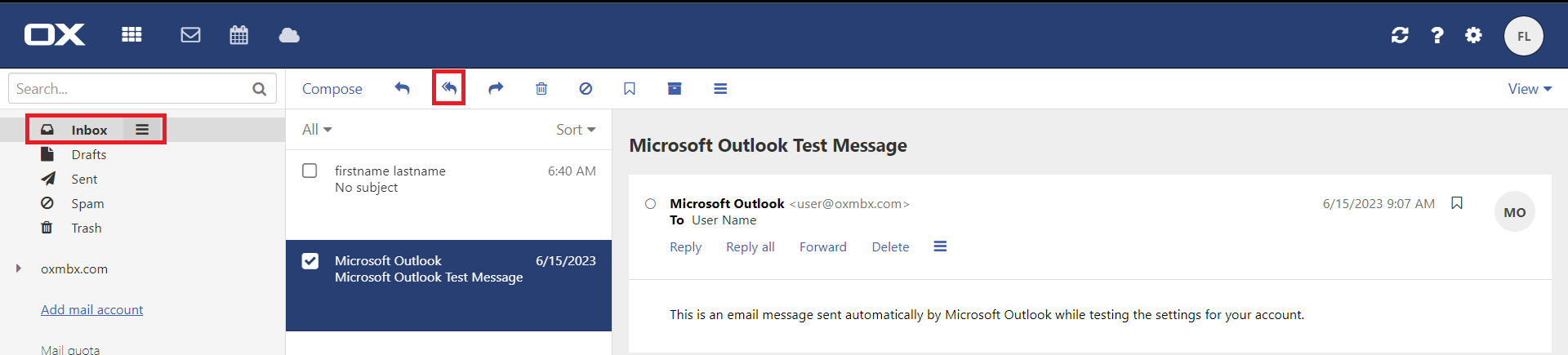Toggle the unread circle beside Microsoft Outlook sender
The image size is (1568, 355).
point(650,204)
